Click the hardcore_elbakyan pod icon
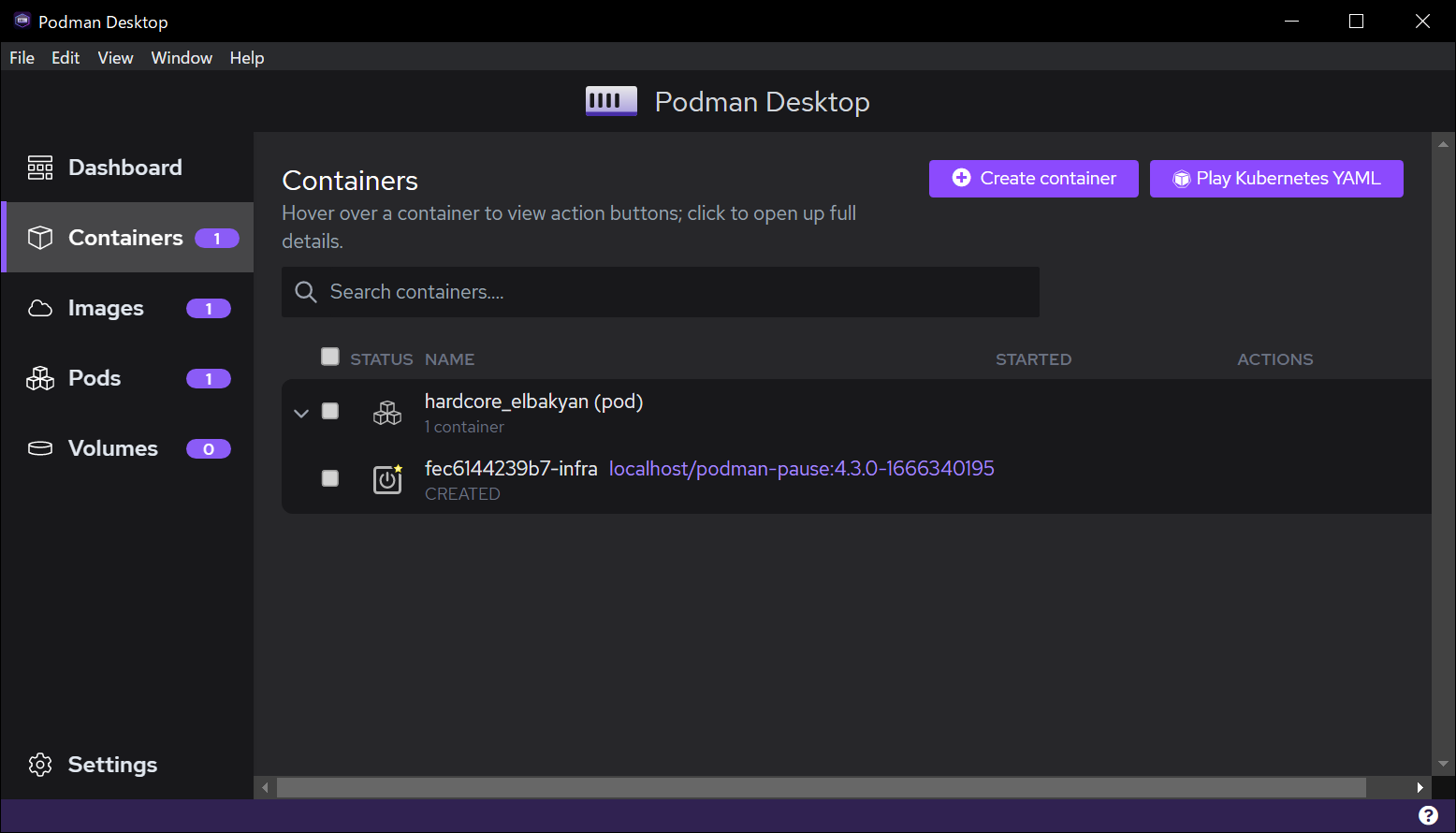Image resolution: width=1456 pixels, height=833 pixels. click(x=387, y=412)
